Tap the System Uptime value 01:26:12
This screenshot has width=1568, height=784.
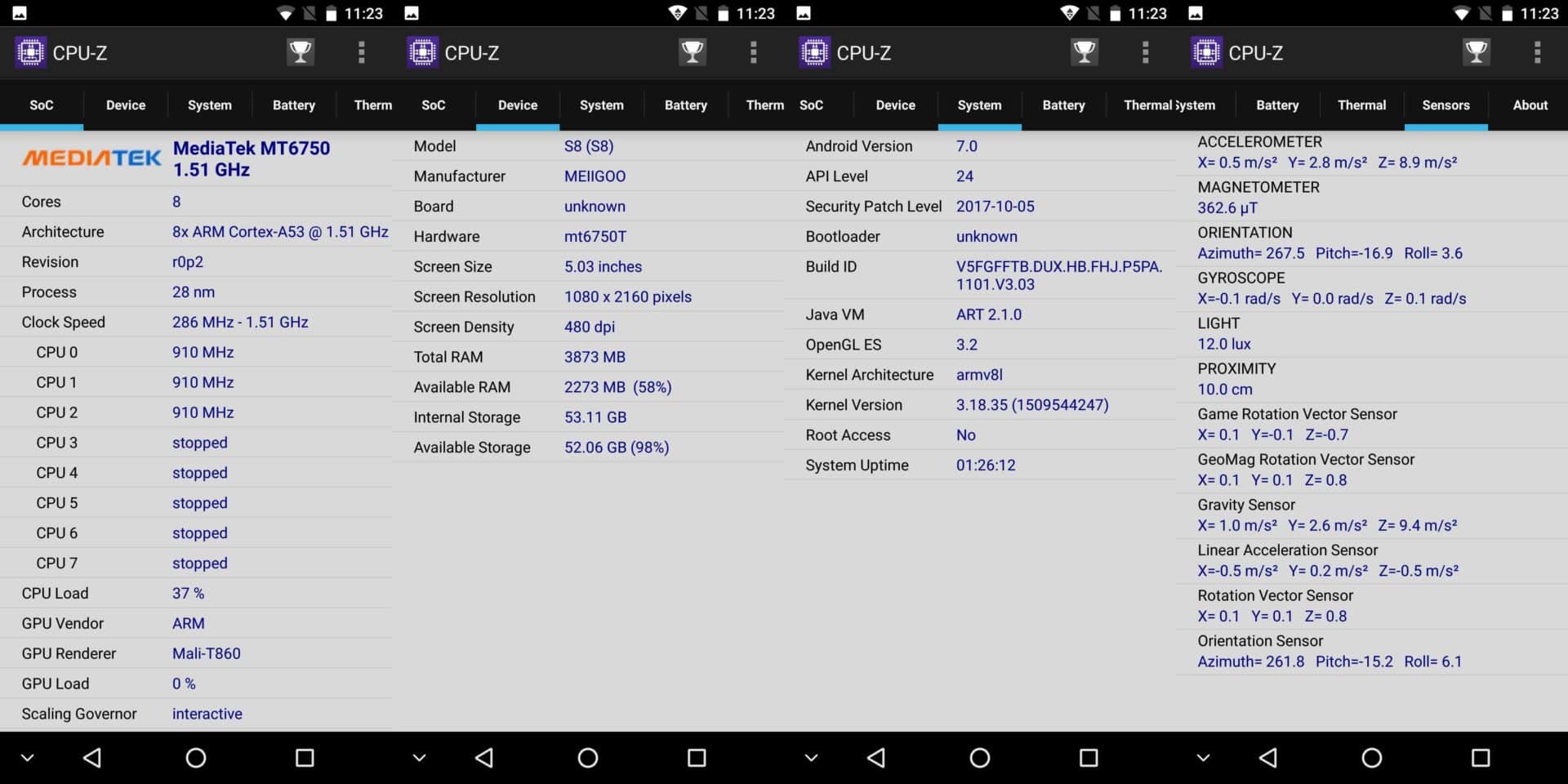click(986, 465)
